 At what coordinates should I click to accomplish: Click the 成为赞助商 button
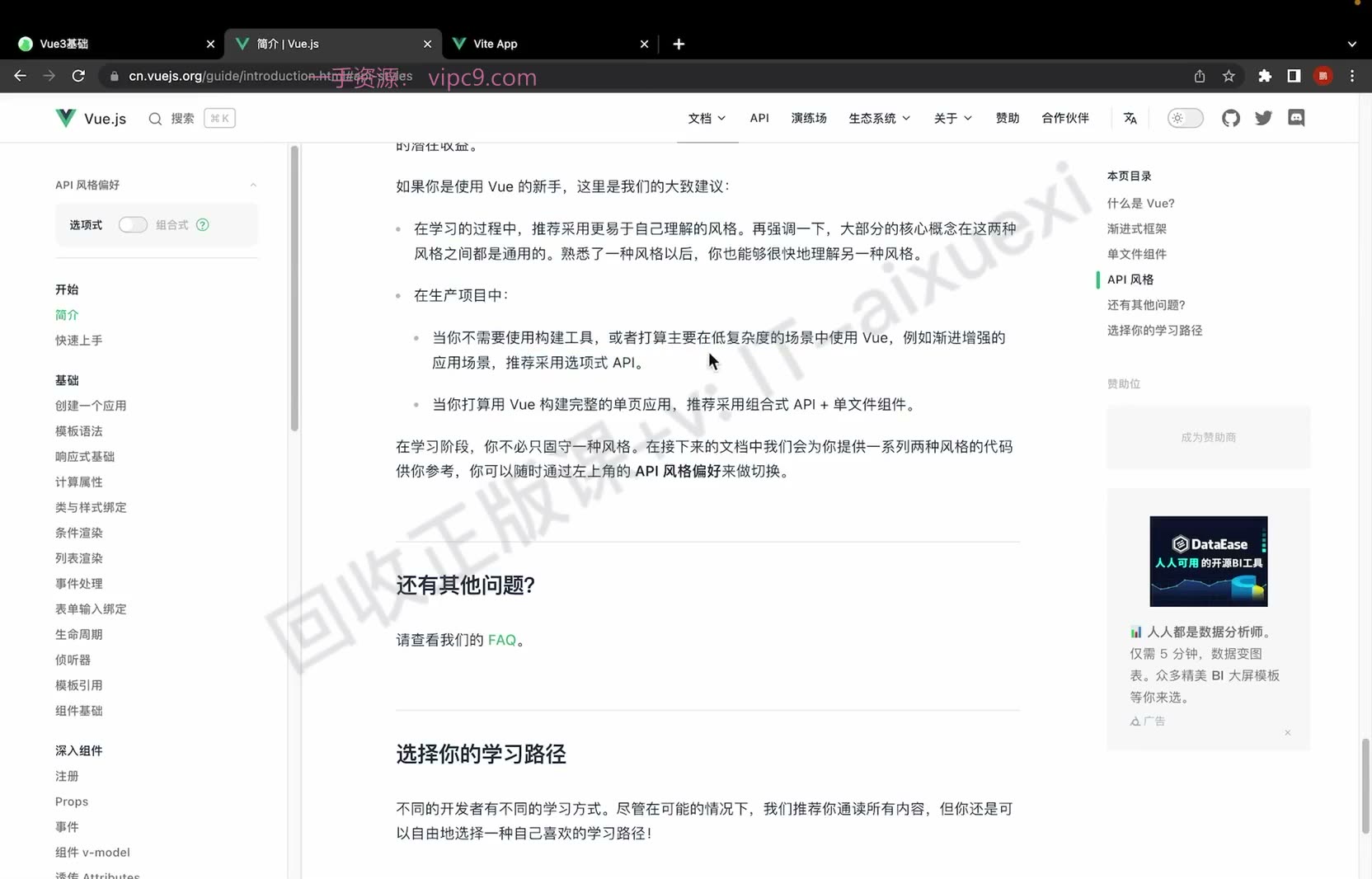click(x=1208, y=437)
